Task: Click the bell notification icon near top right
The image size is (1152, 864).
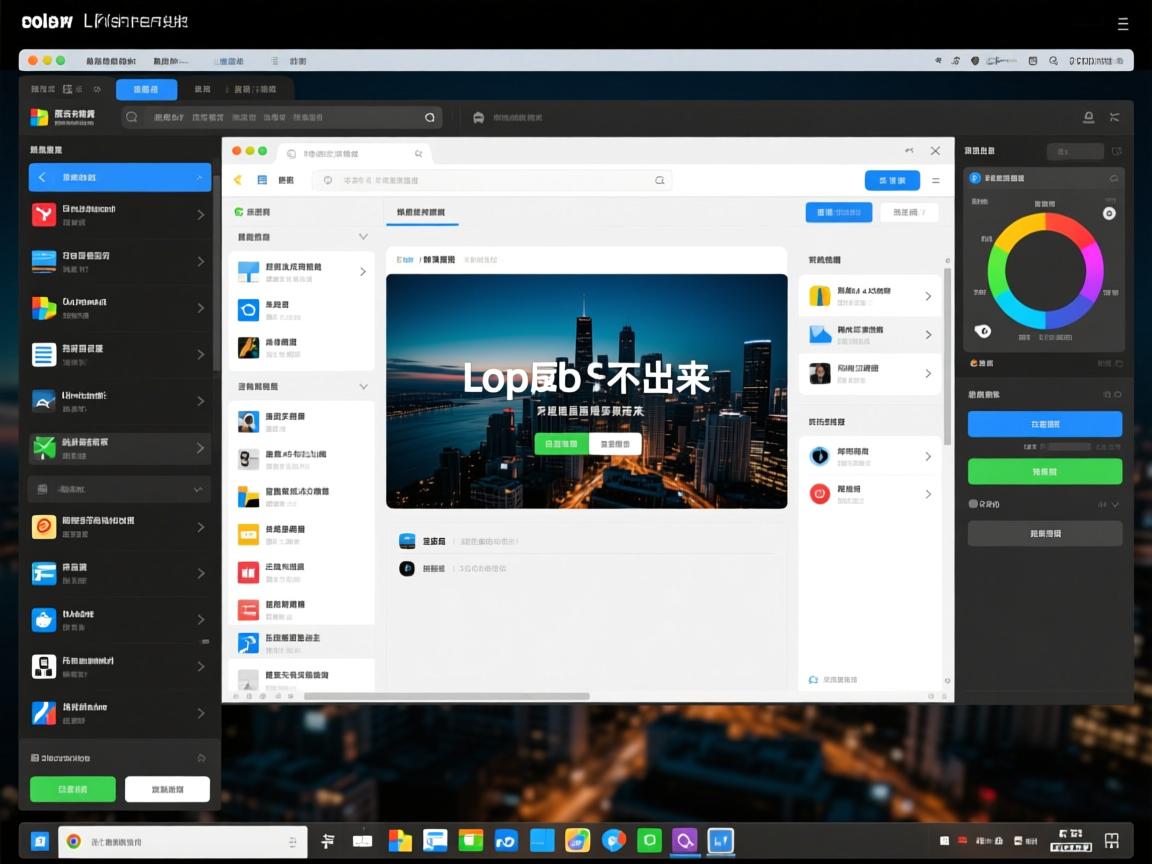Action: click(1089, 117)
